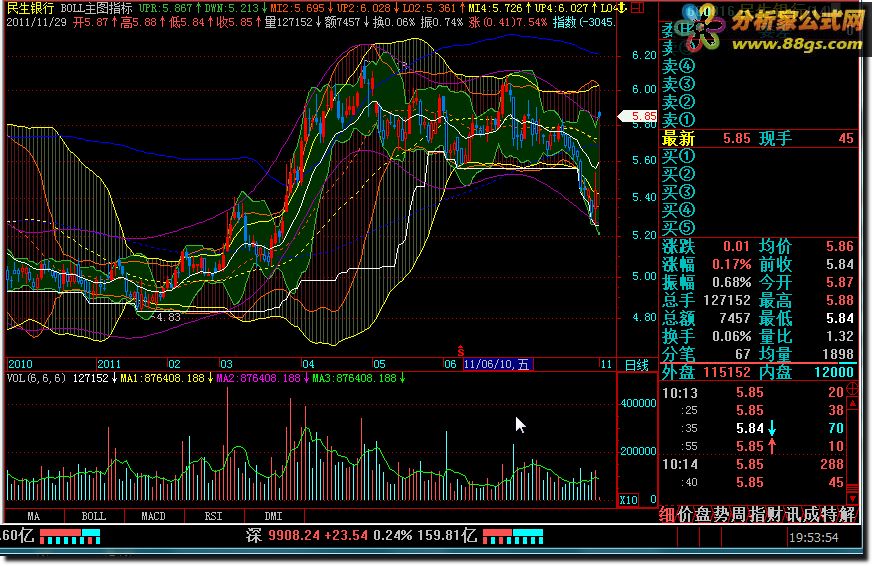The height and width of the screenshot is (566, 874).
Task: Open the 解 tab in side panel
Action: 846,514
